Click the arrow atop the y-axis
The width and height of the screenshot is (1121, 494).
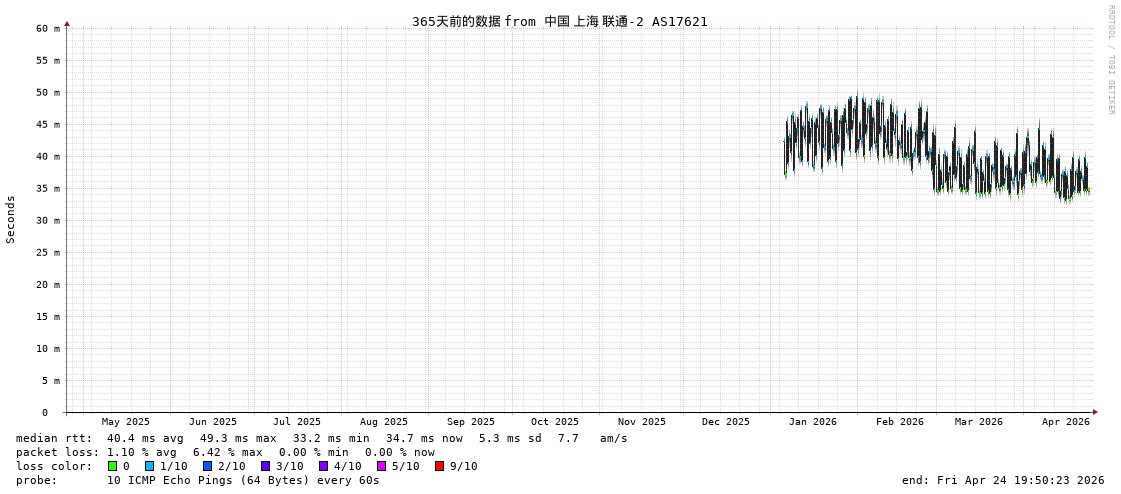pyautogui.click(x=67, y=23)
